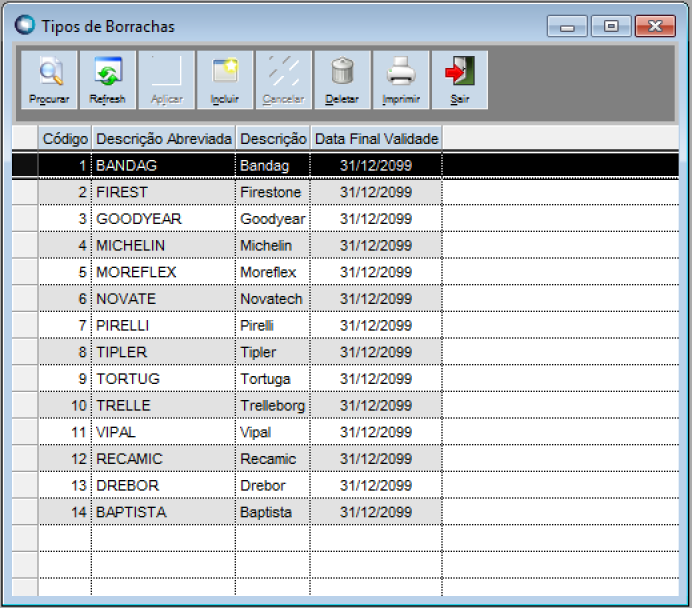Image resolution: width=692 pixels, height=608 pixels.
Task: Select the FIREST abbreviated cell
Action: [163, 192]
